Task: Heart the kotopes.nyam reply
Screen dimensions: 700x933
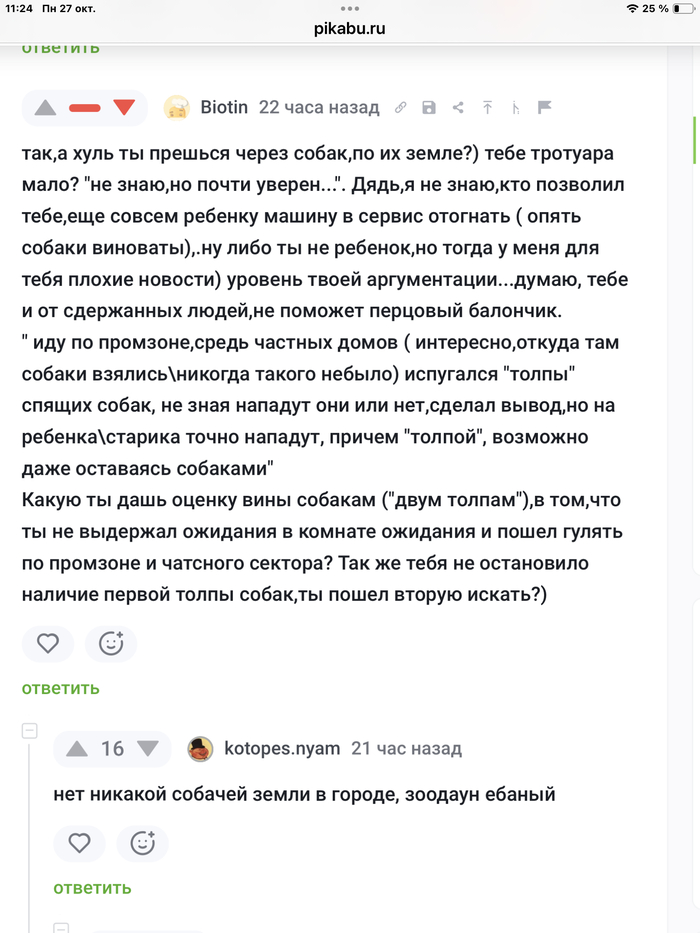Action: 79,844
